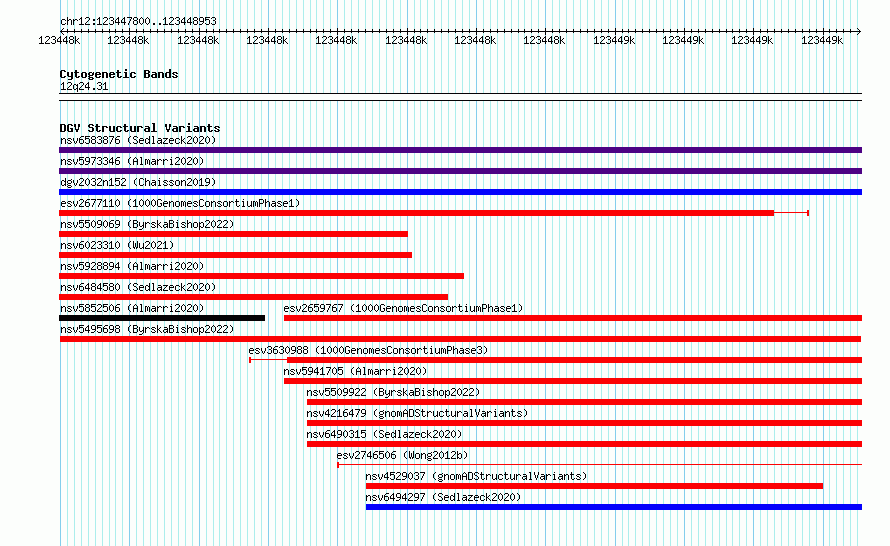Click the red bar under nsv5495698
This screenshot has height=546, width=890.
pyautogui.click(x=460, y=339)
